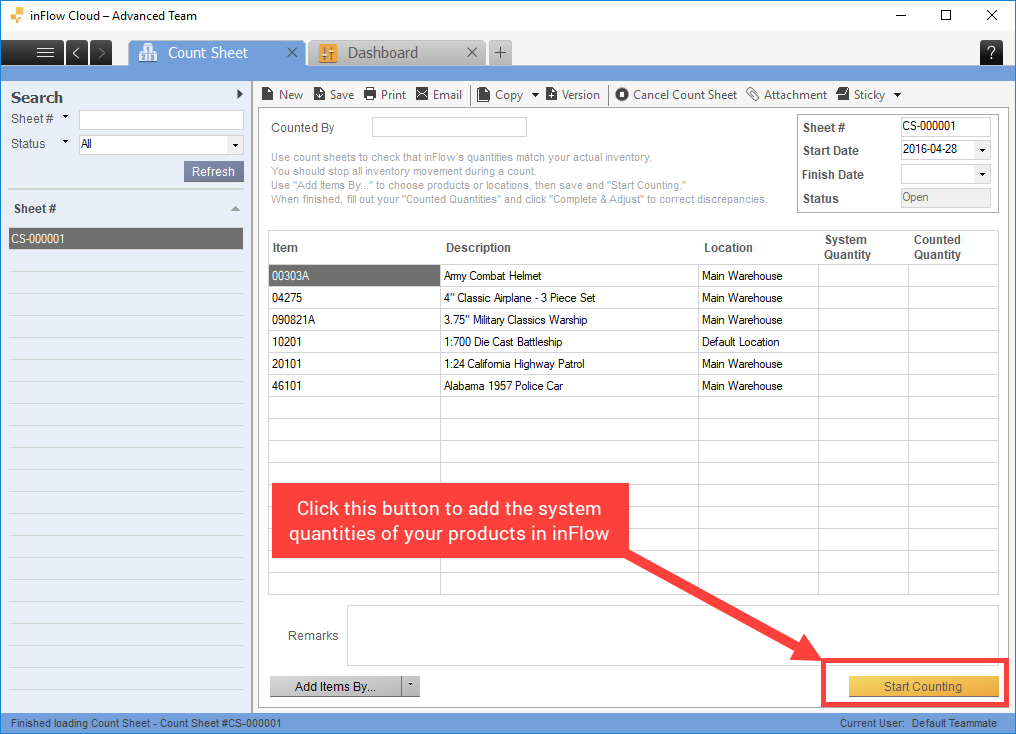
Task: Click Counted Quantity cell for item 00303A
Action: click(x=953, y=276)
